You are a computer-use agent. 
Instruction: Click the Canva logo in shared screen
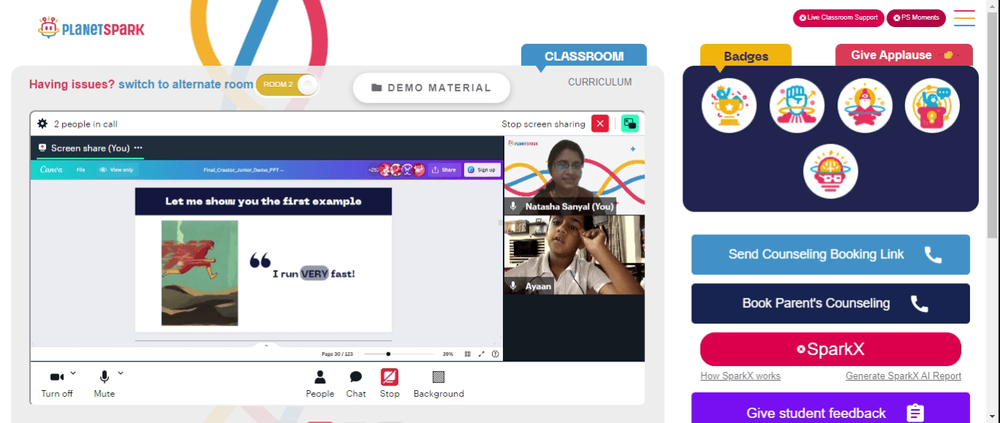50,170
